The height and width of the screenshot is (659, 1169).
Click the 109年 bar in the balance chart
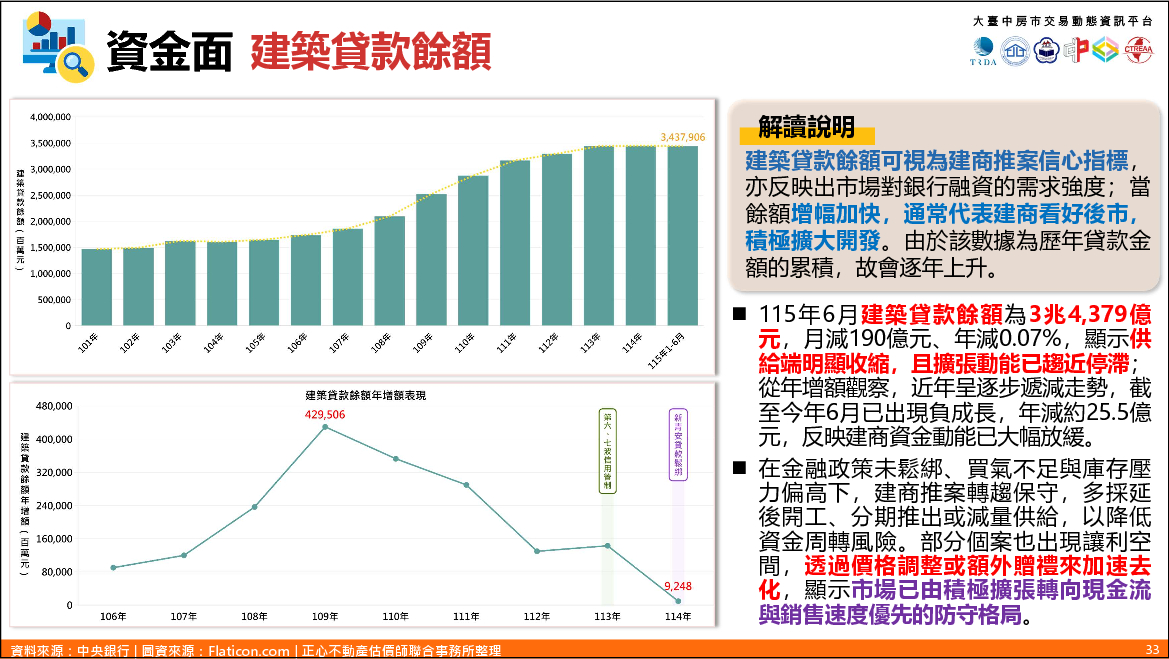tap(432, 259)
